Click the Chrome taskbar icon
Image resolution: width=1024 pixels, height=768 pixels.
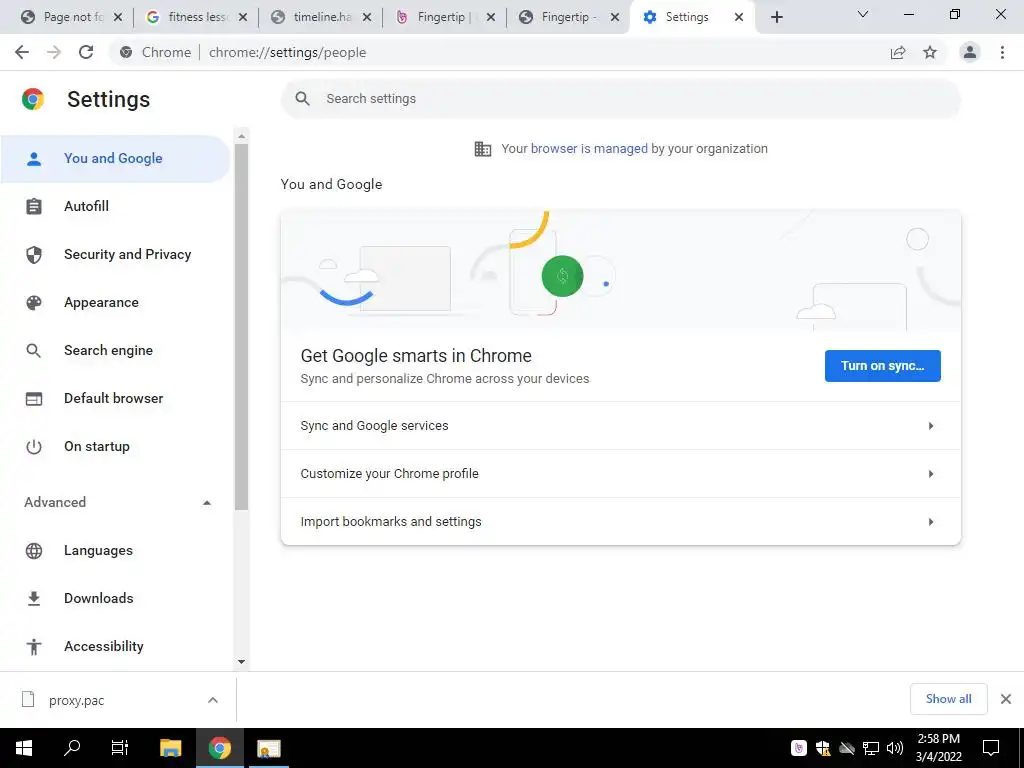[220, 748]
